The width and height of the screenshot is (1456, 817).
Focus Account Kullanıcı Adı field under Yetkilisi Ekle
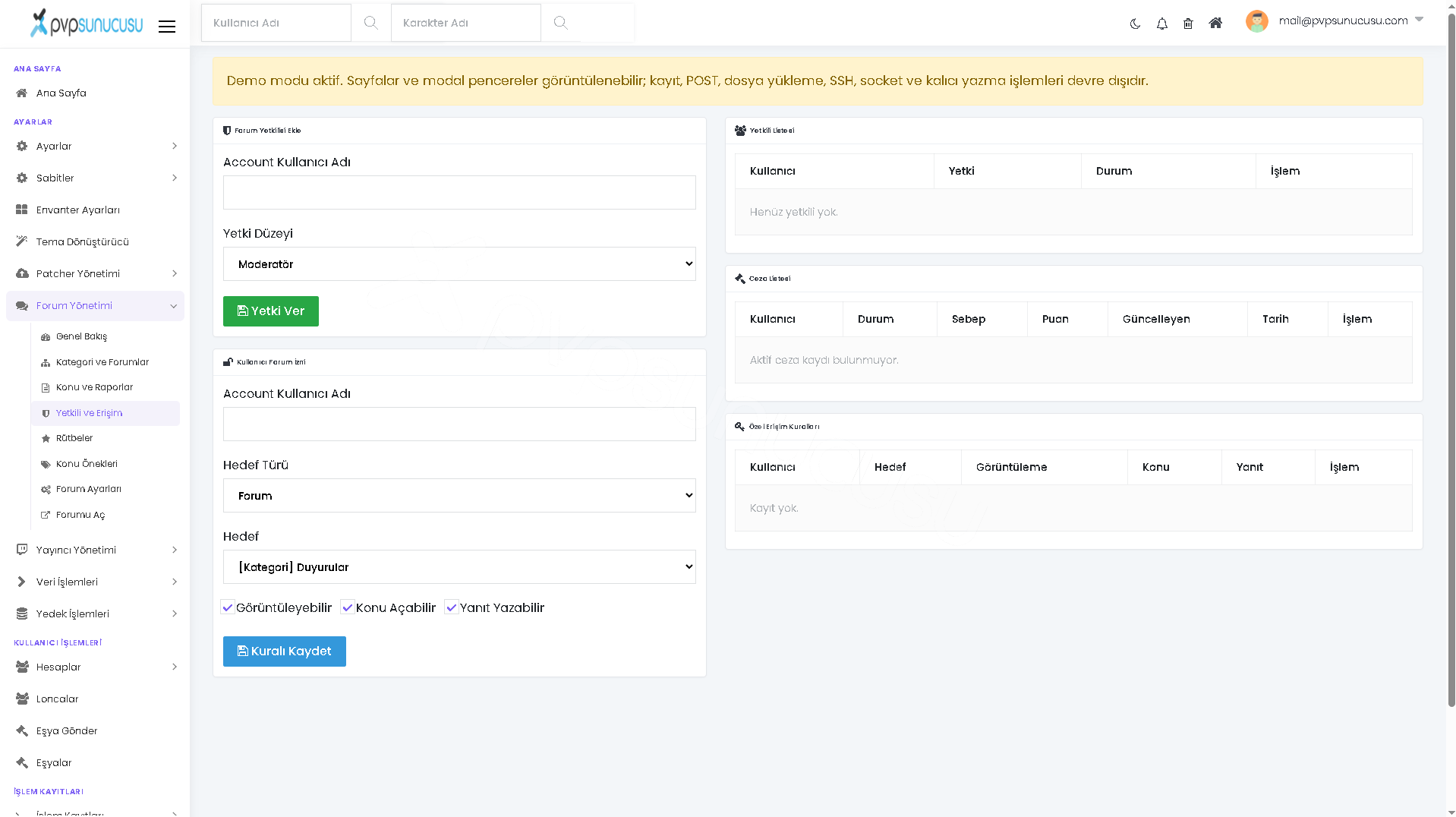[459, 192]
